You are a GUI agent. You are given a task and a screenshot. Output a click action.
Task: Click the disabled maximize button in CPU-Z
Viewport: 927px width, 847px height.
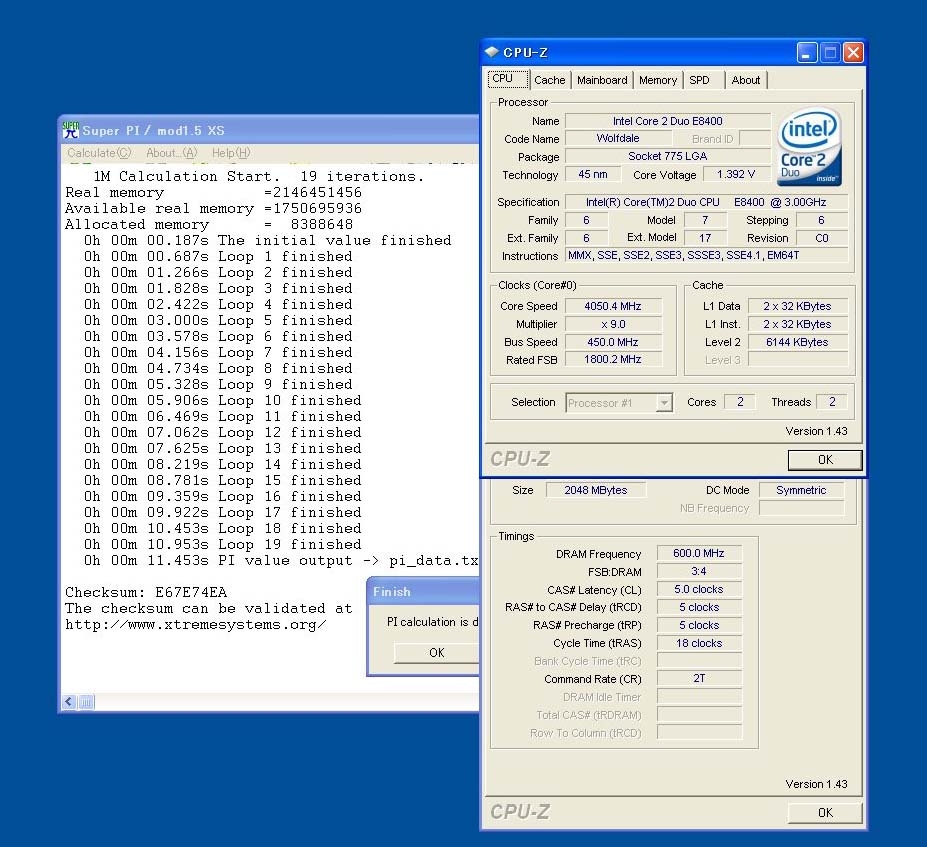coord(830,53)
